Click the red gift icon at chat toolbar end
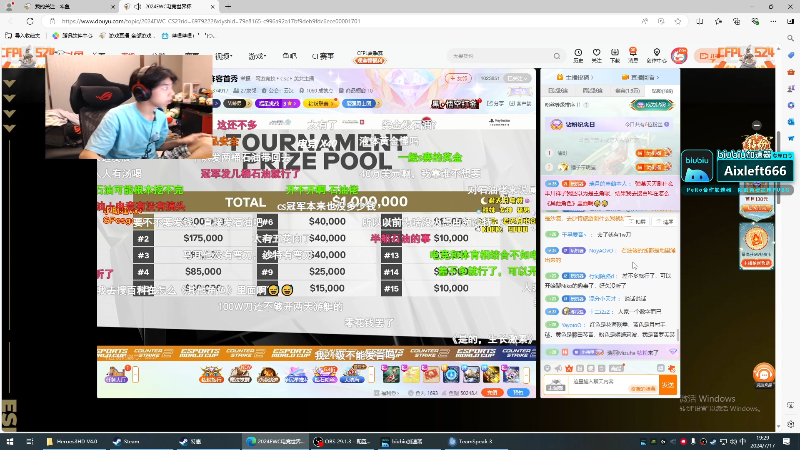Screen dimensions: 800x450 coord(671,368)
